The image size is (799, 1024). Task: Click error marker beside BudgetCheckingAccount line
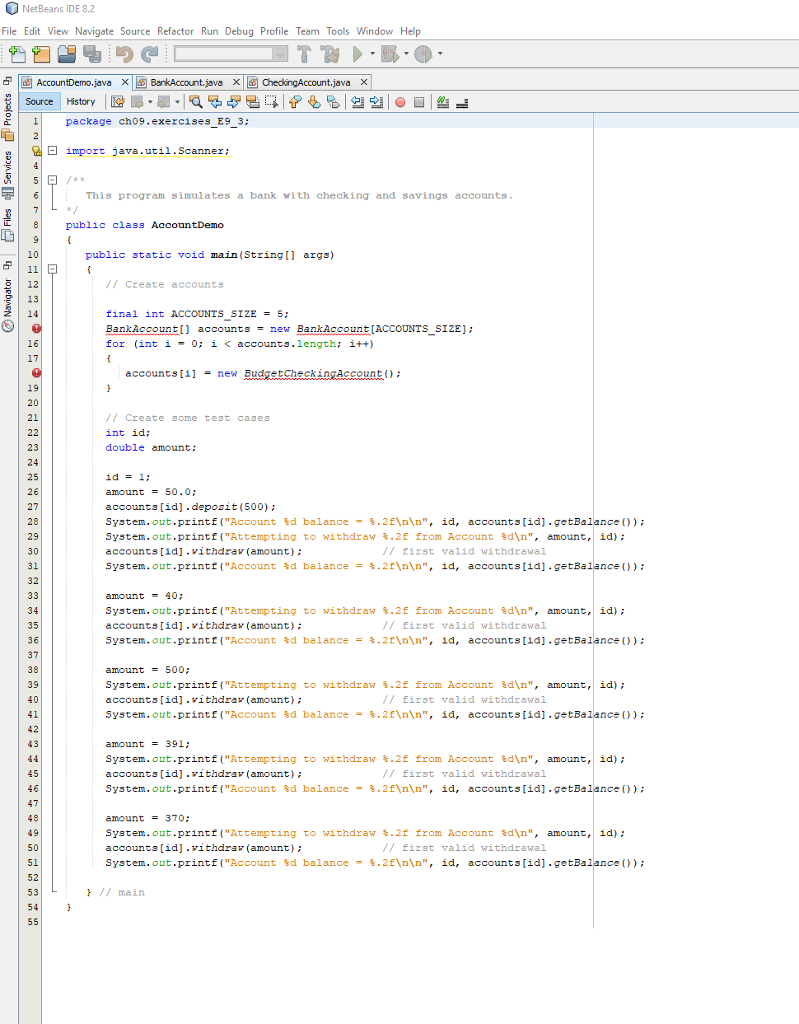click(x=37, y=373)
